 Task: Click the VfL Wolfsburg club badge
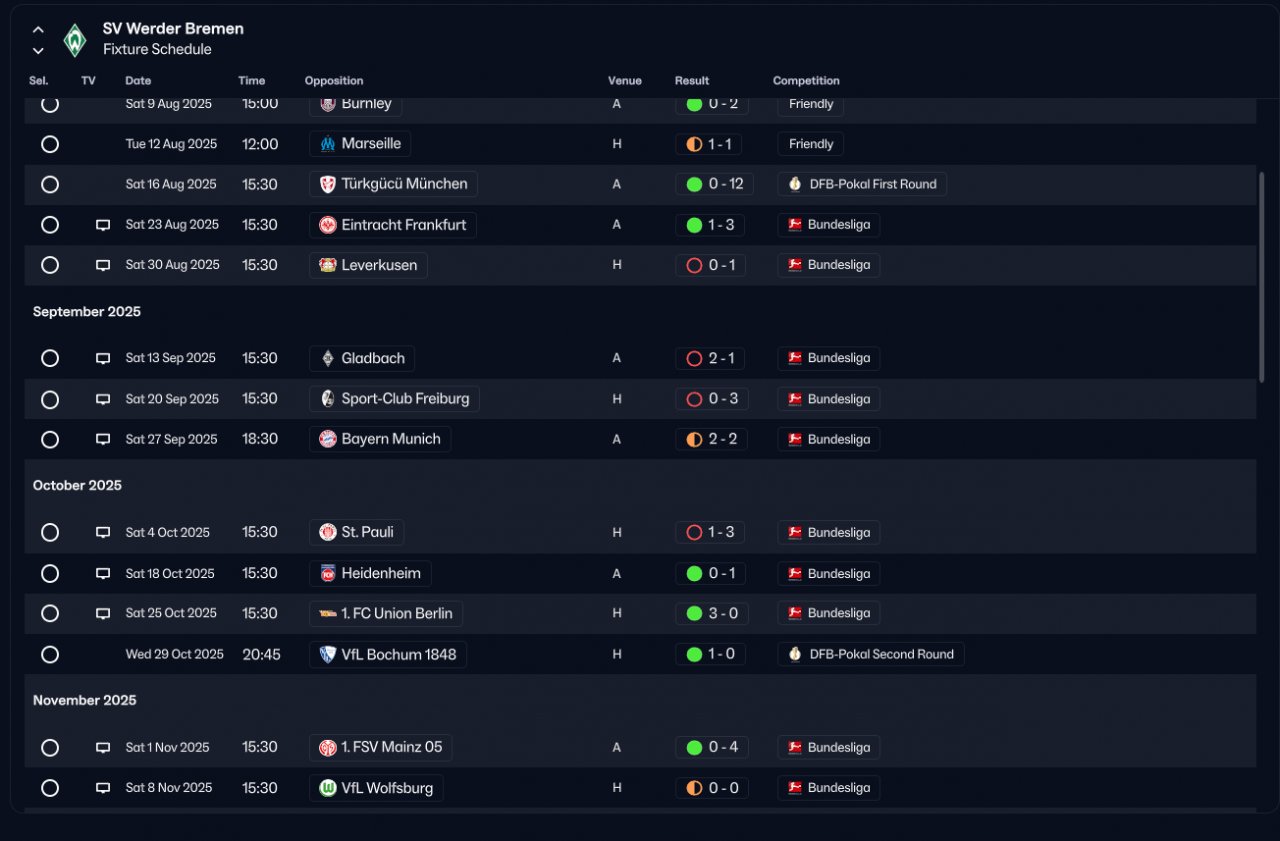(x=327, y=788)
